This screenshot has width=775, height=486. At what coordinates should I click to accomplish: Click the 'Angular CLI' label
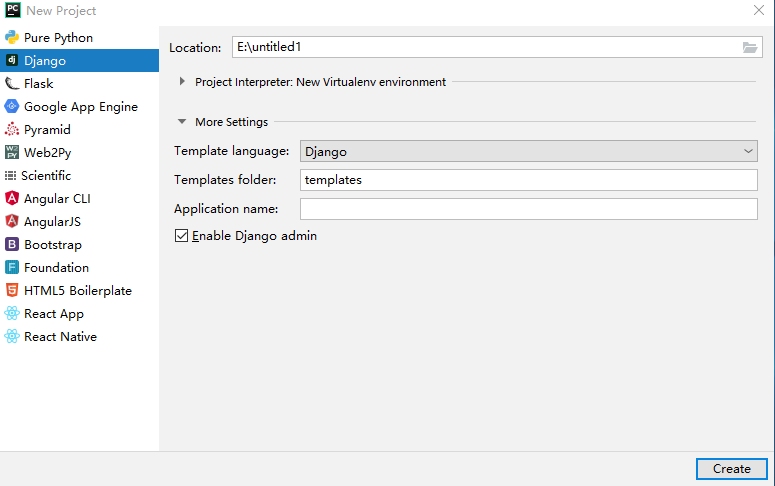point(57,199)
